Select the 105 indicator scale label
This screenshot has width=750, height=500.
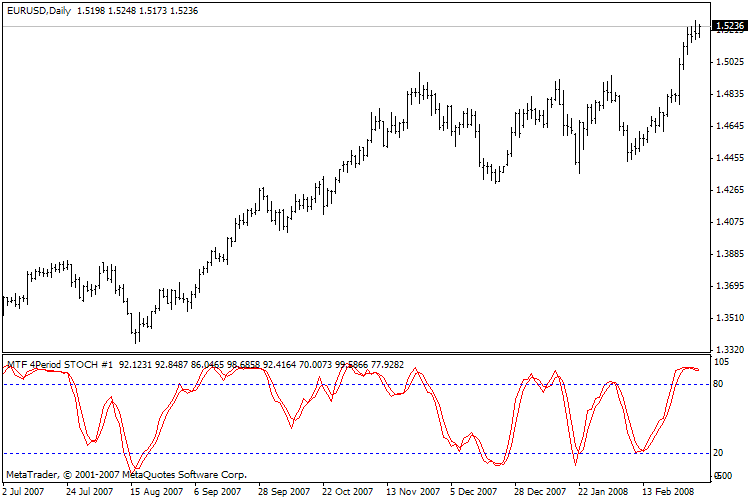pos(721,362)
